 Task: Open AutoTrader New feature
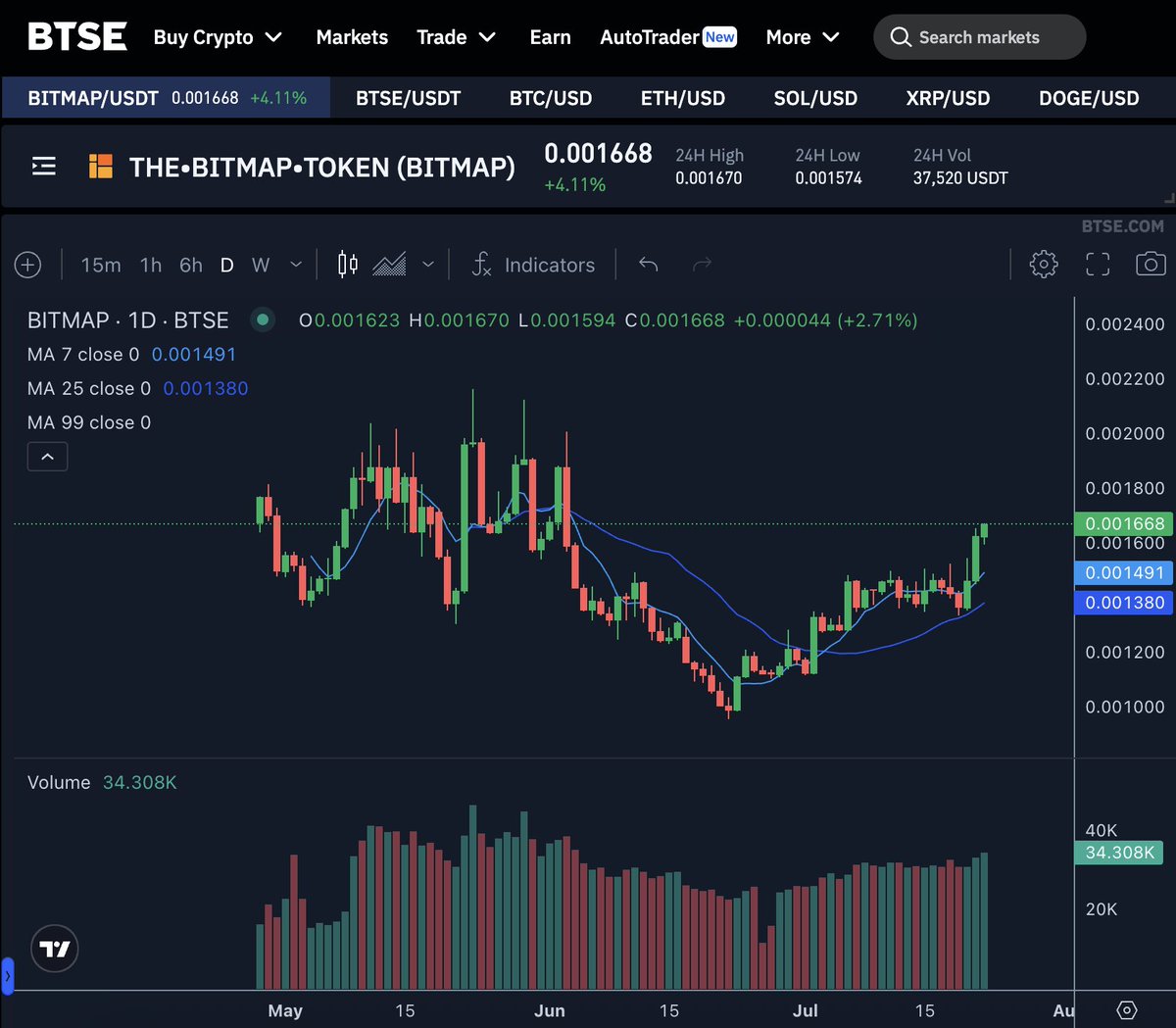pyautogui.click(x=668, y=37)
